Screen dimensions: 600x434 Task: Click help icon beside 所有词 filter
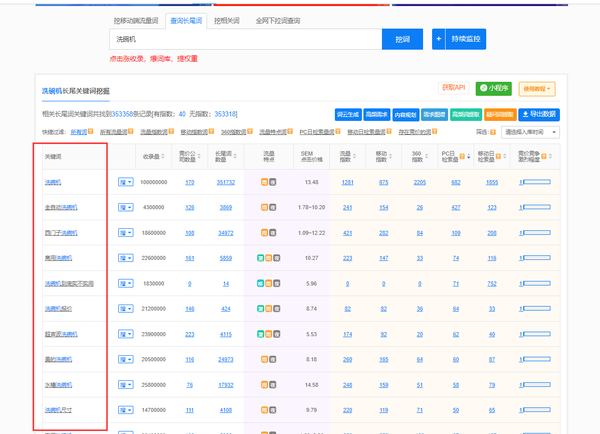pos(91,131)
